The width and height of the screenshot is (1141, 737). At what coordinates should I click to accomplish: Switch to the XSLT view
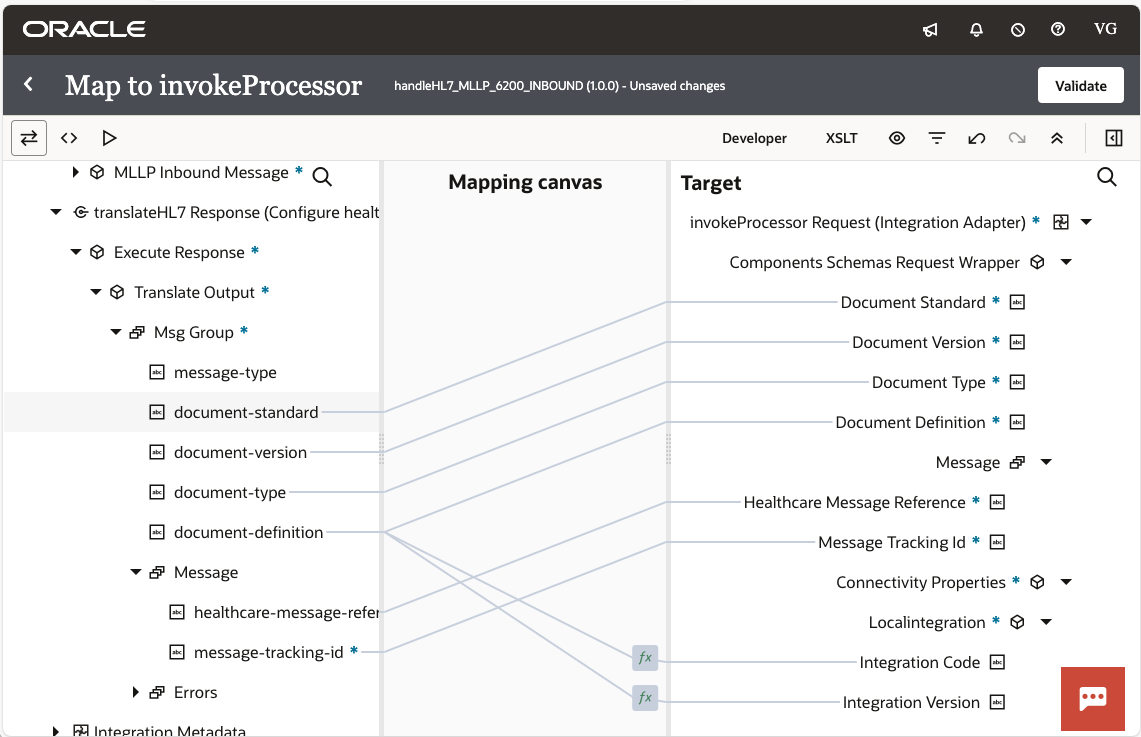point(841,138)
